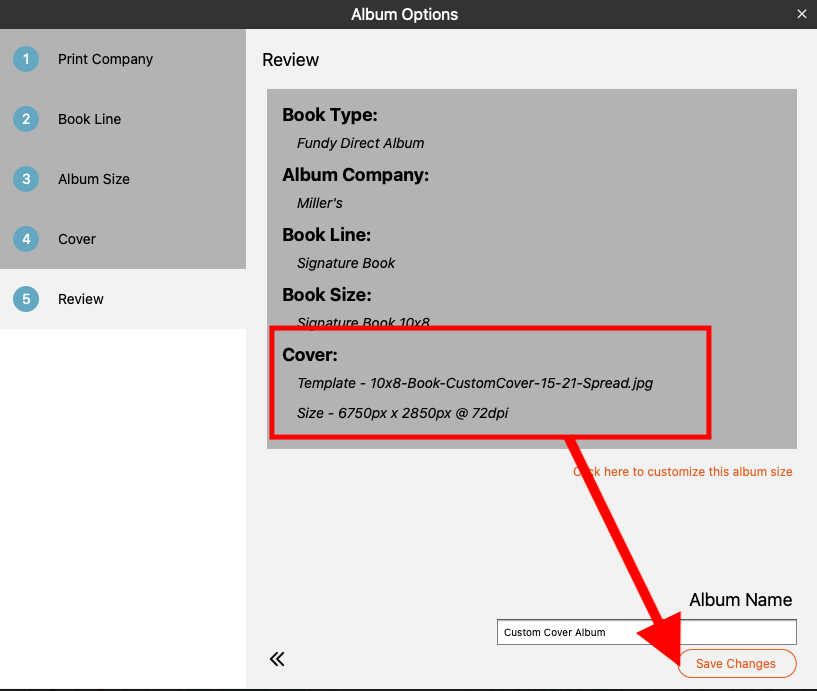
Task: Click the number 2 step circle icon
Action: pos(26,119)
